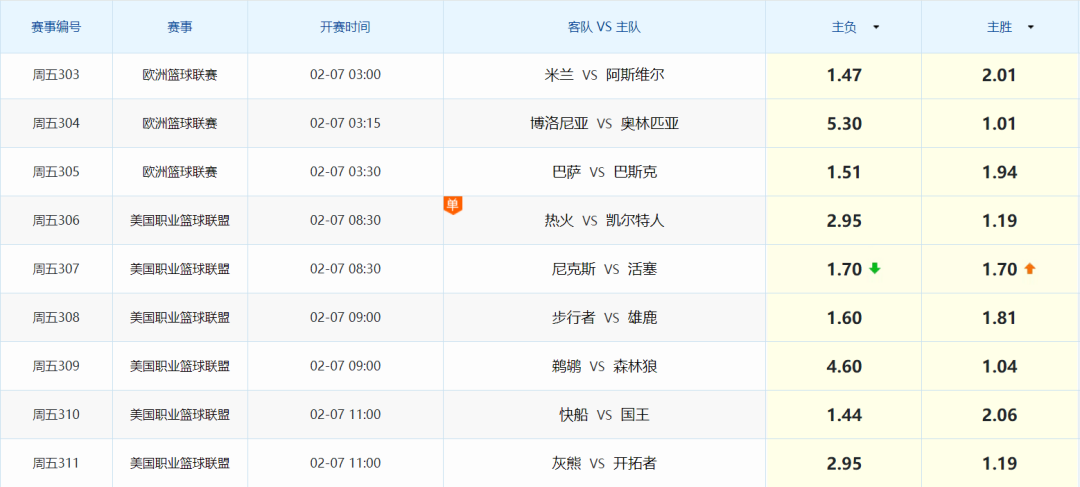Select the 赛事 column header
The height and width of the screenshot is (487, 1080).
180,28
